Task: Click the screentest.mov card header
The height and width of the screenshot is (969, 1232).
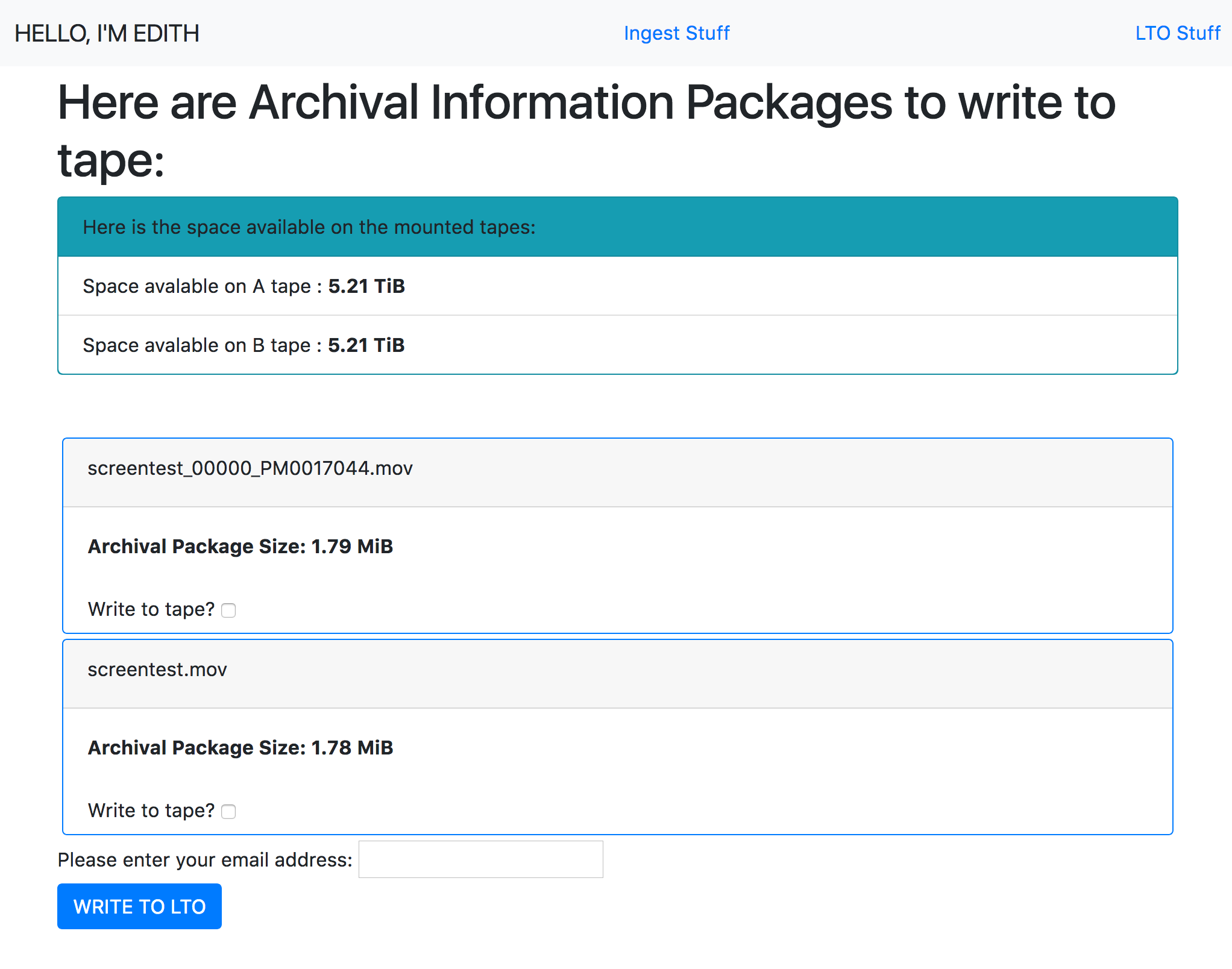Action: tap(617, 673)
